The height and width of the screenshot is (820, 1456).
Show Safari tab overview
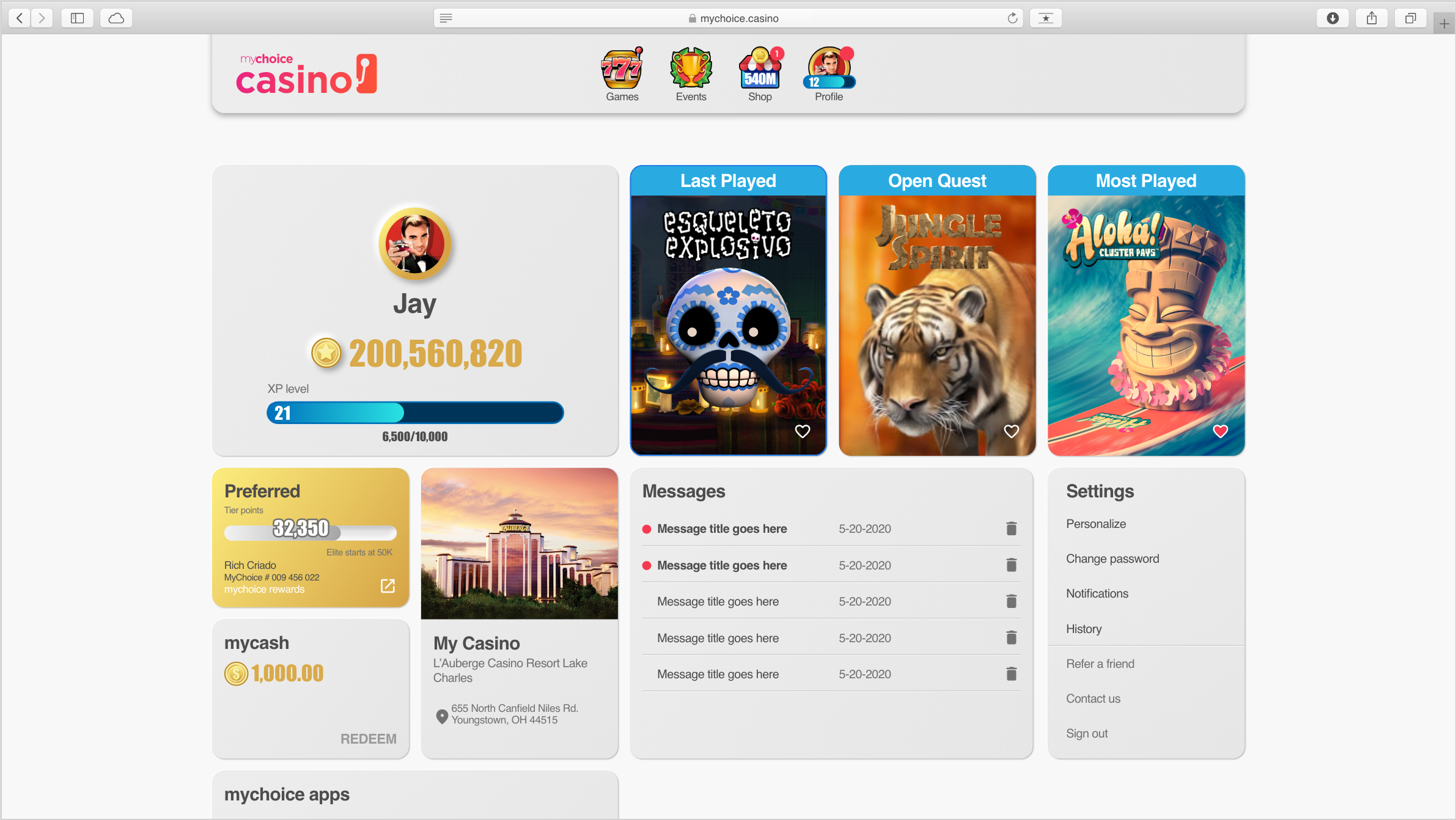(1410, 18)
